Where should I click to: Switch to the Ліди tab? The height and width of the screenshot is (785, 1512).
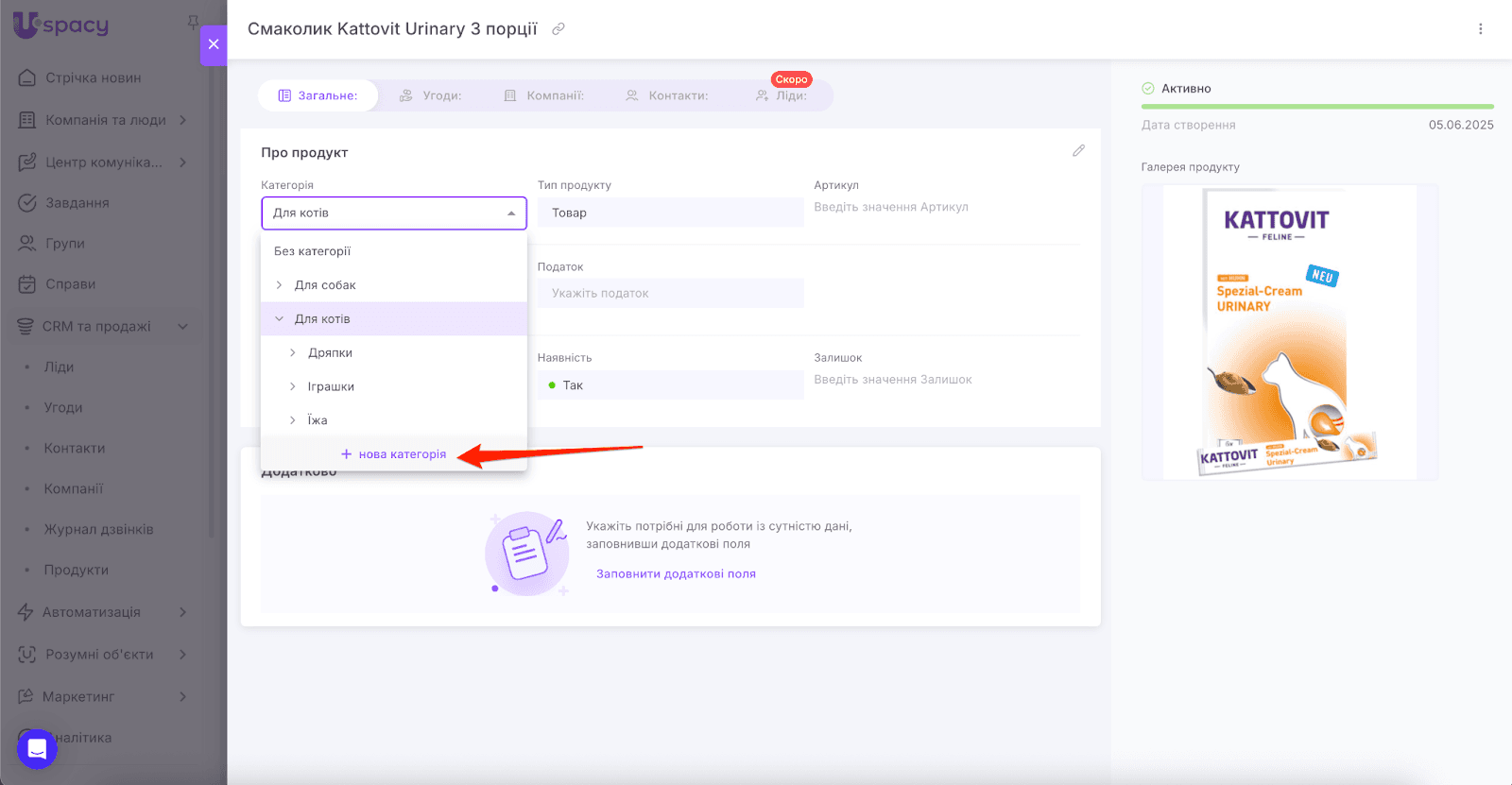(x=782, y=95)
